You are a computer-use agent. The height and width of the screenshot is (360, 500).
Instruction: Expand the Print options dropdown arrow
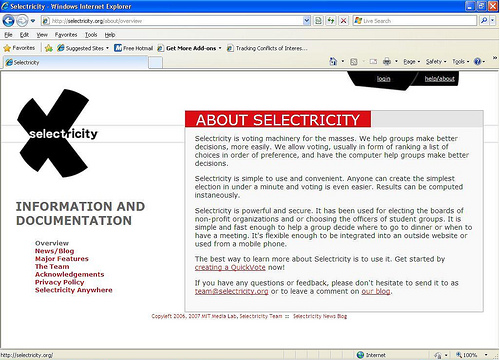point(396,62)
